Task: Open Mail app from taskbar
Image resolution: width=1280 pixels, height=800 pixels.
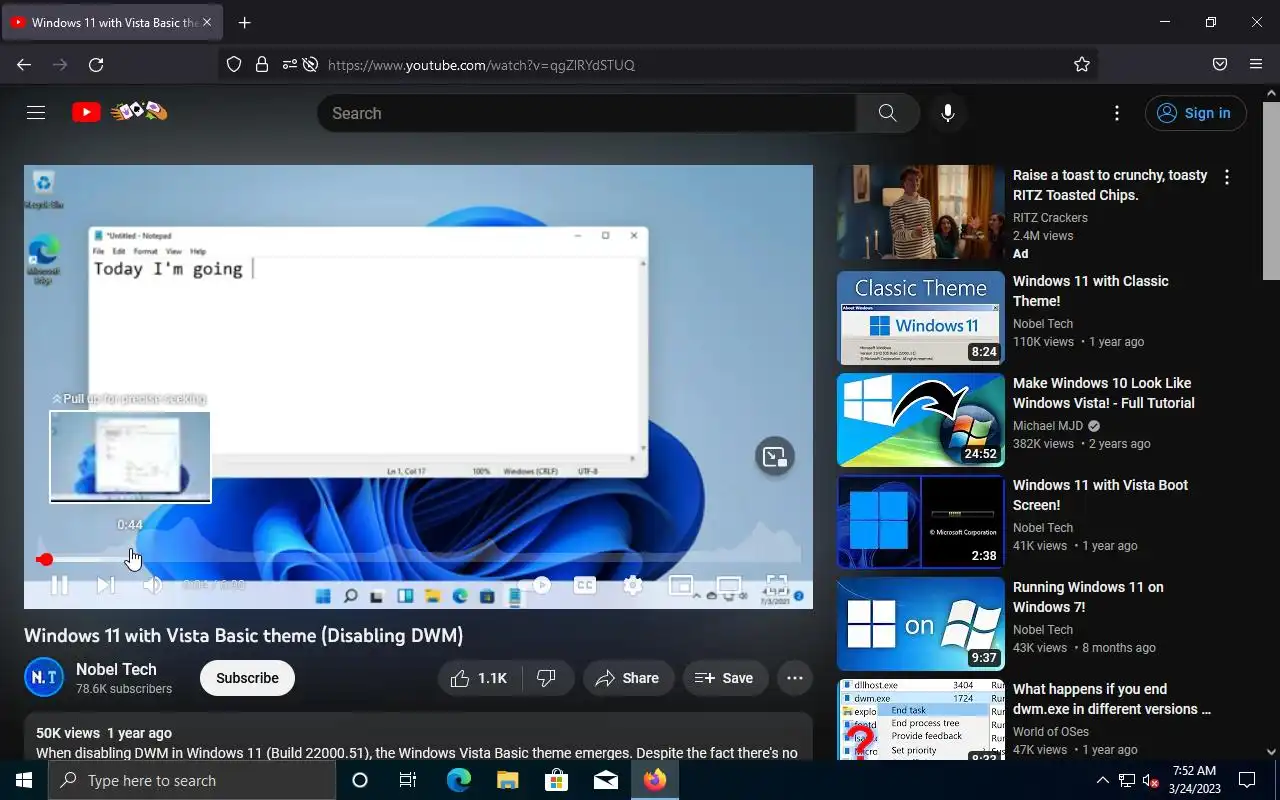Action: (x=605, y=780)
